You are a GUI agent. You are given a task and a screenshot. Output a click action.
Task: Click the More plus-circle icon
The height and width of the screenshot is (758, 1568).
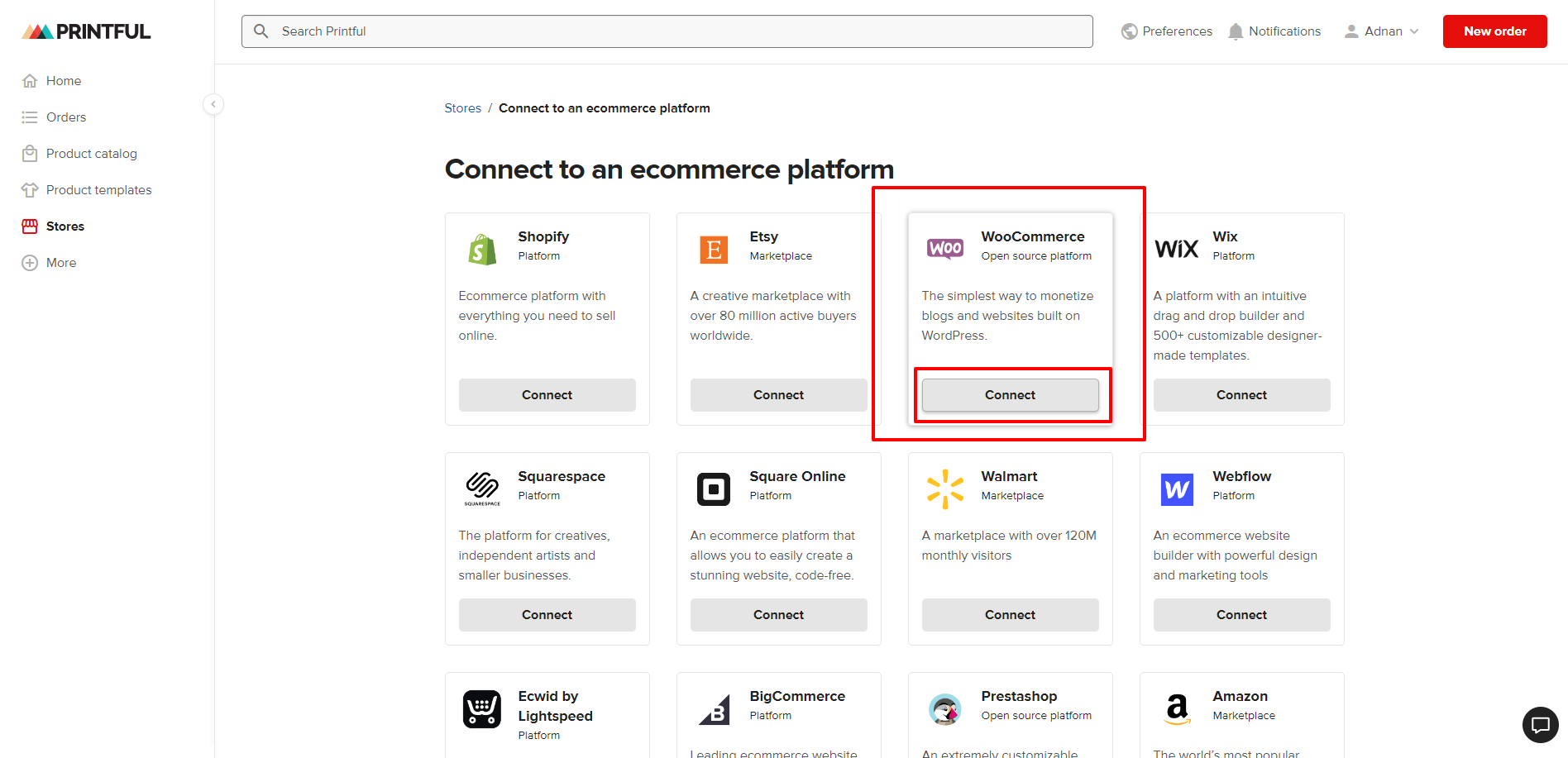[30, 263]
